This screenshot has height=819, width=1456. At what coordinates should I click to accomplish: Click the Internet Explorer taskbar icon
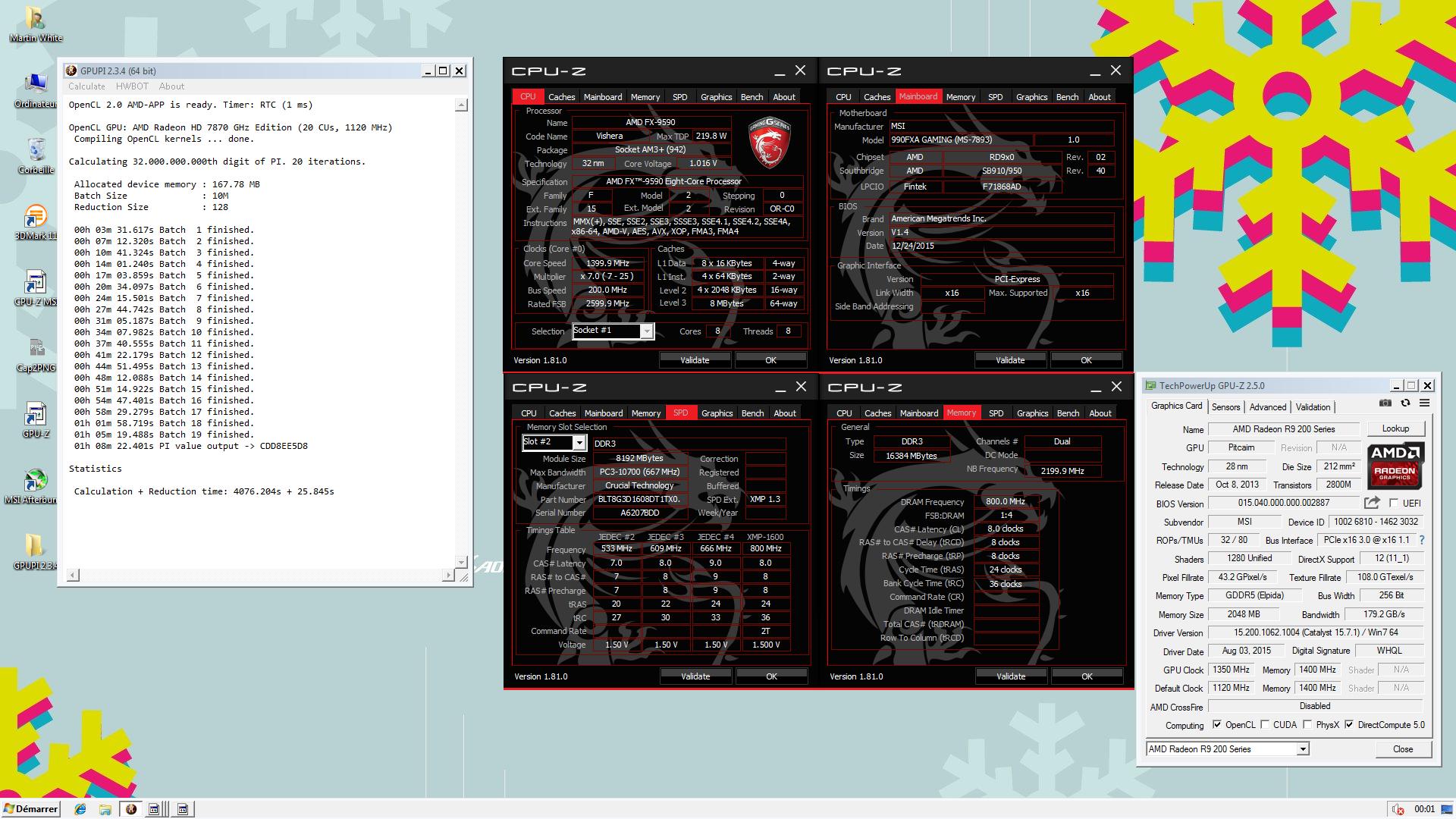point(80,809)
